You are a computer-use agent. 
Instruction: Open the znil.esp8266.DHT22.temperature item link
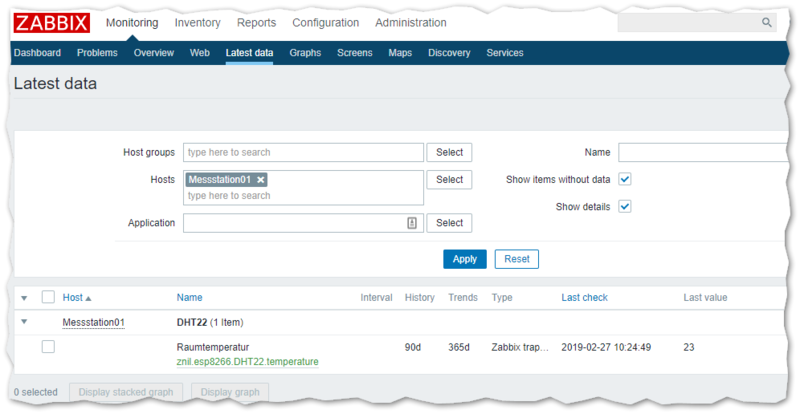tap(247, 361)
